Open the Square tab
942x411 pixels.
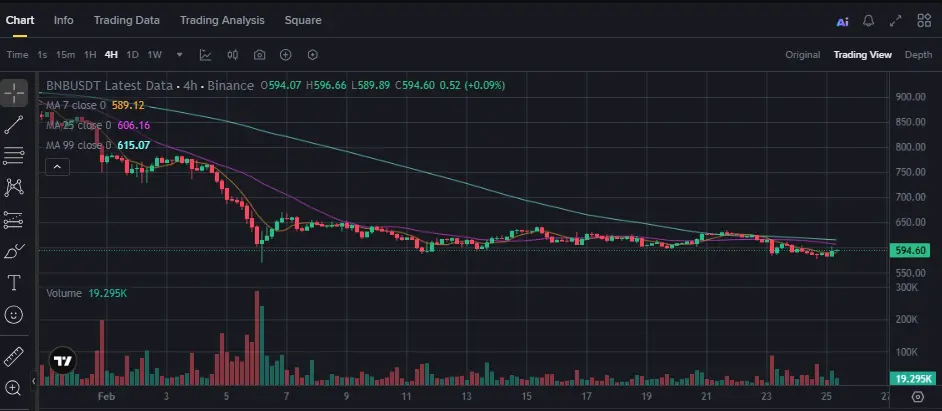303,20
